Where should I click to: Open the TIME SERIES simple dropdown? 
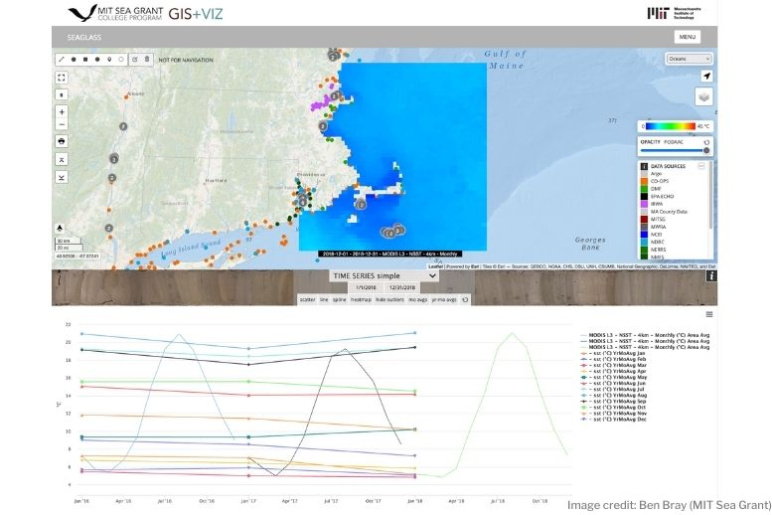pyautogui.click(x=384, y=276)
